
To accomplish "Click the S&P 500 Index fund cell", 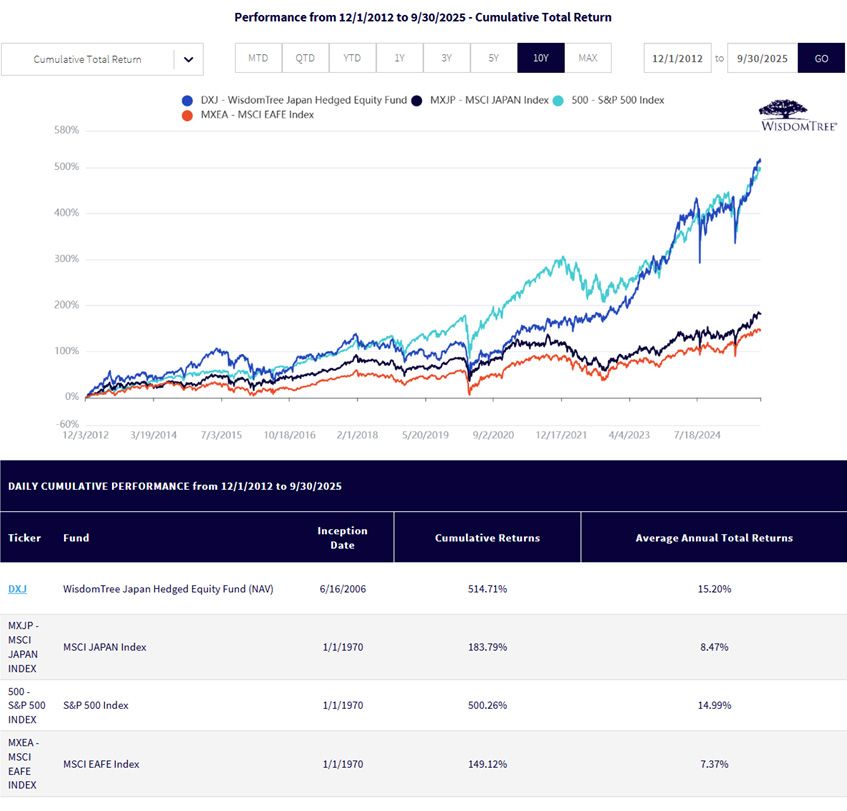I will click(96, 705).
